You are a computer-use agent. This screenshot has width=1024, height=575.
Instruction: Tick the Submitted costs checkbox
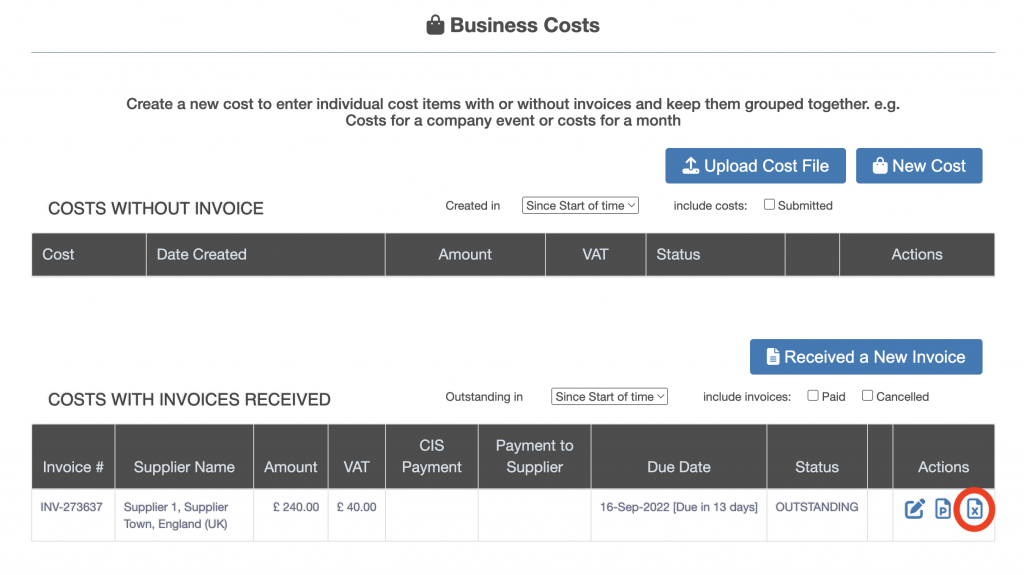click(x=769, y=205)
